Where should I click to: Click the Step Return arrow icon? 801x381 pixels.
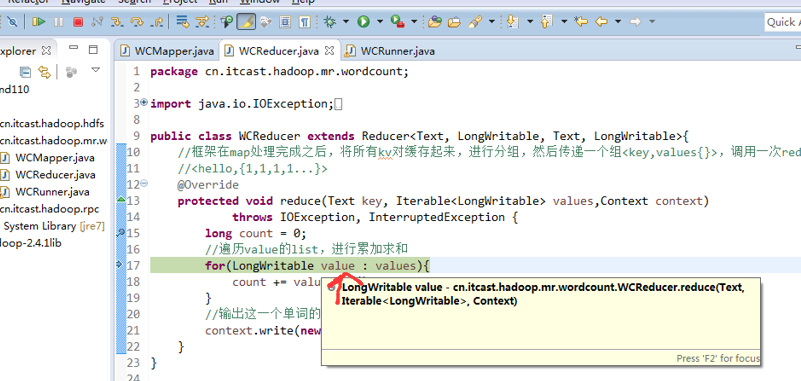click(x=157, y=22)
